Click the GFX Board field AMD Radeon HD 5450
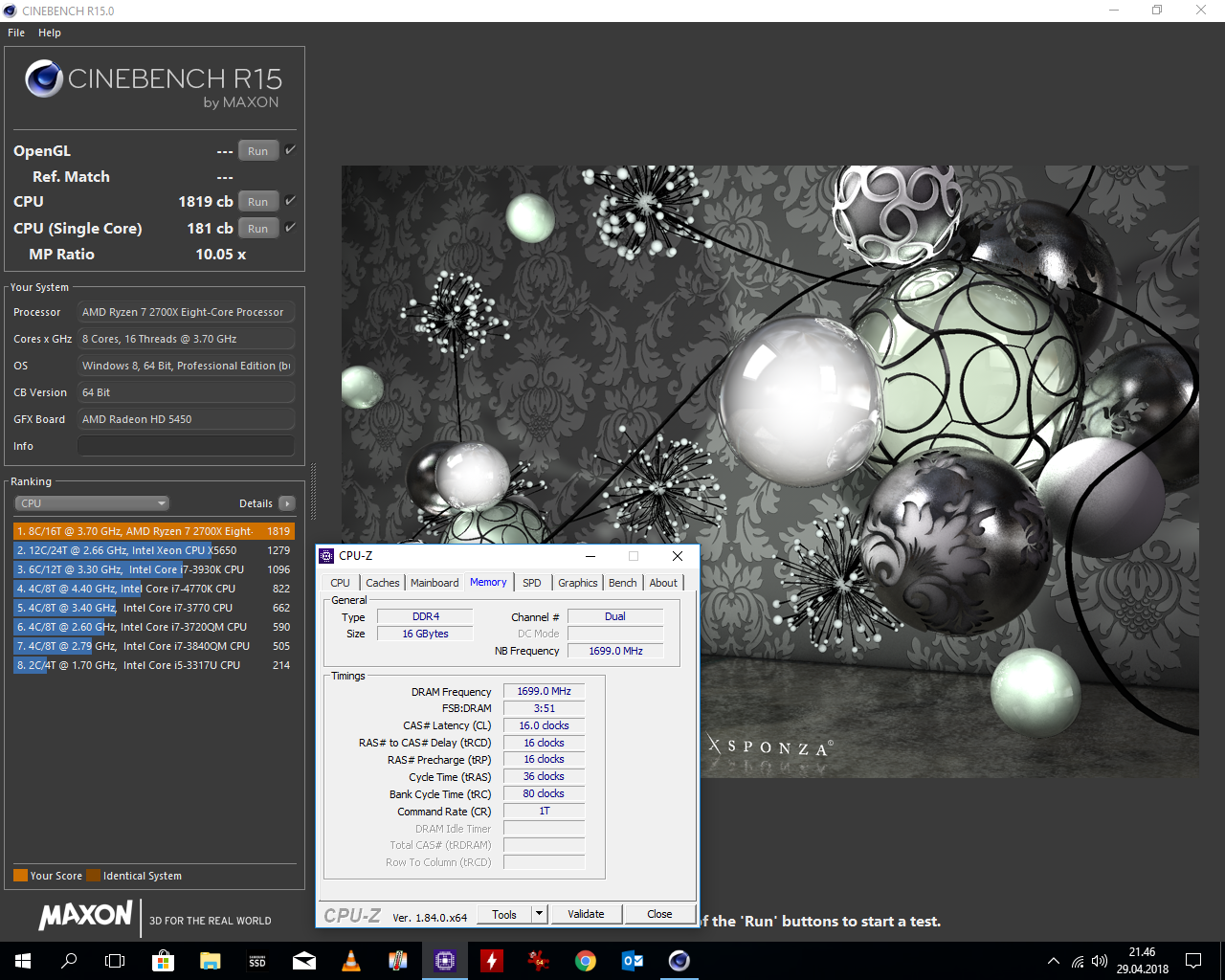Image resolution: width=1225 pixels, height=980 pixels. click(186, 419)
